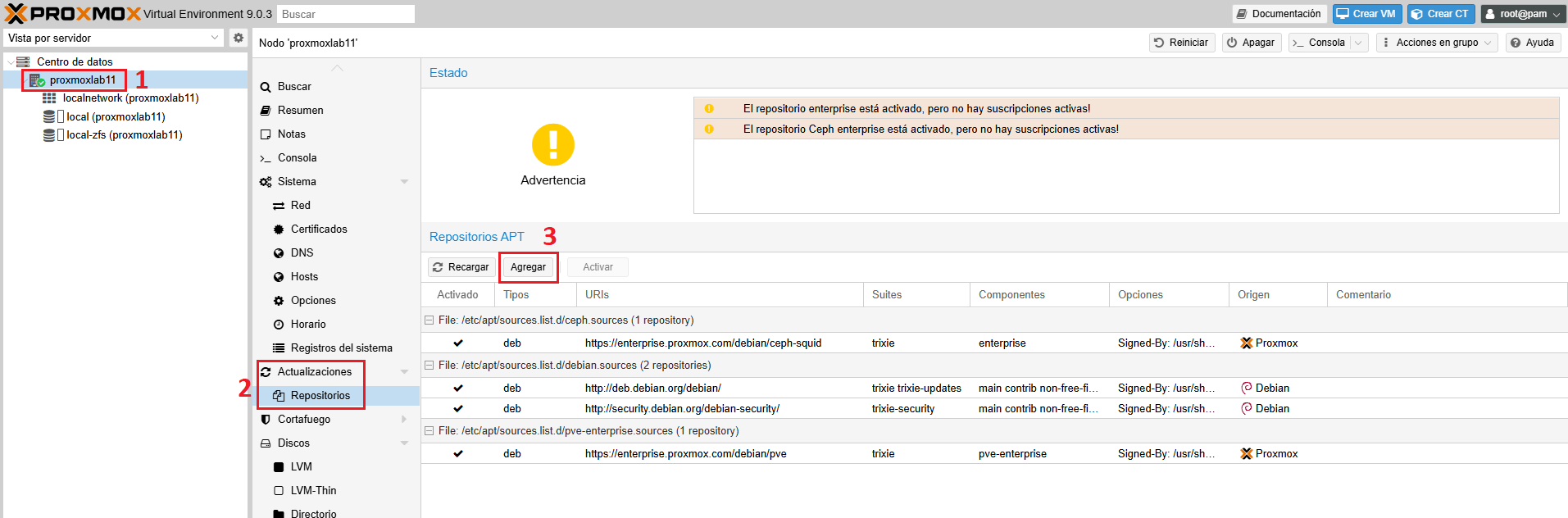
Task: Expand the Cortafuego submenu arrow
Action: (x=404, y=420)
